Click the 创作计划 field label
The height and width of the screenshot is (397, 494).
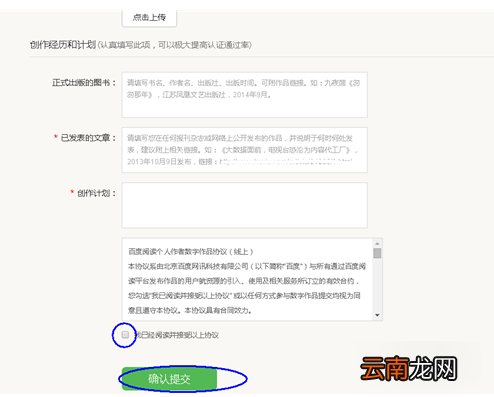[x=96, y=193]
